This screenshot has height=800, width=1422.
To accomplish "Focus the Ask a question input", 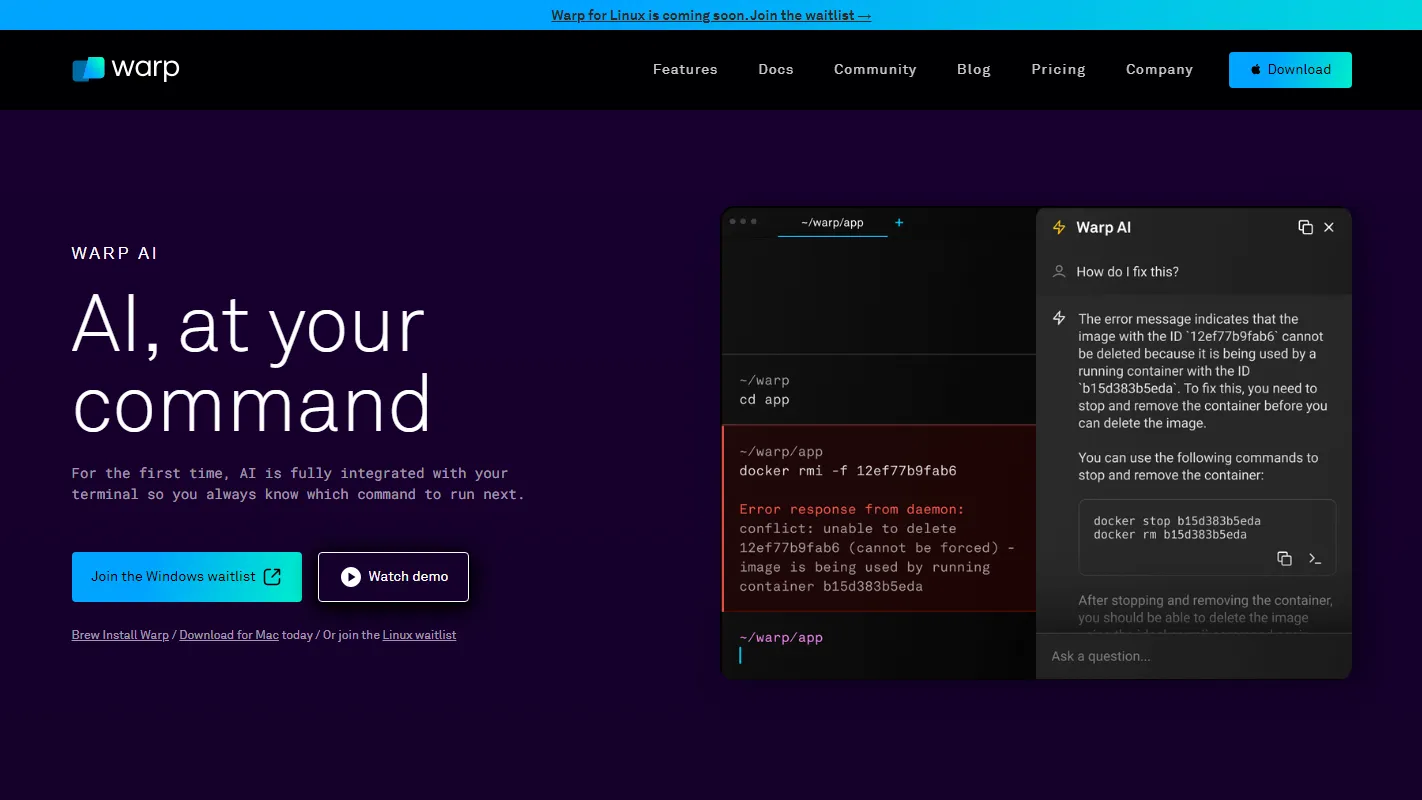I will click(x=1190, y=656).
